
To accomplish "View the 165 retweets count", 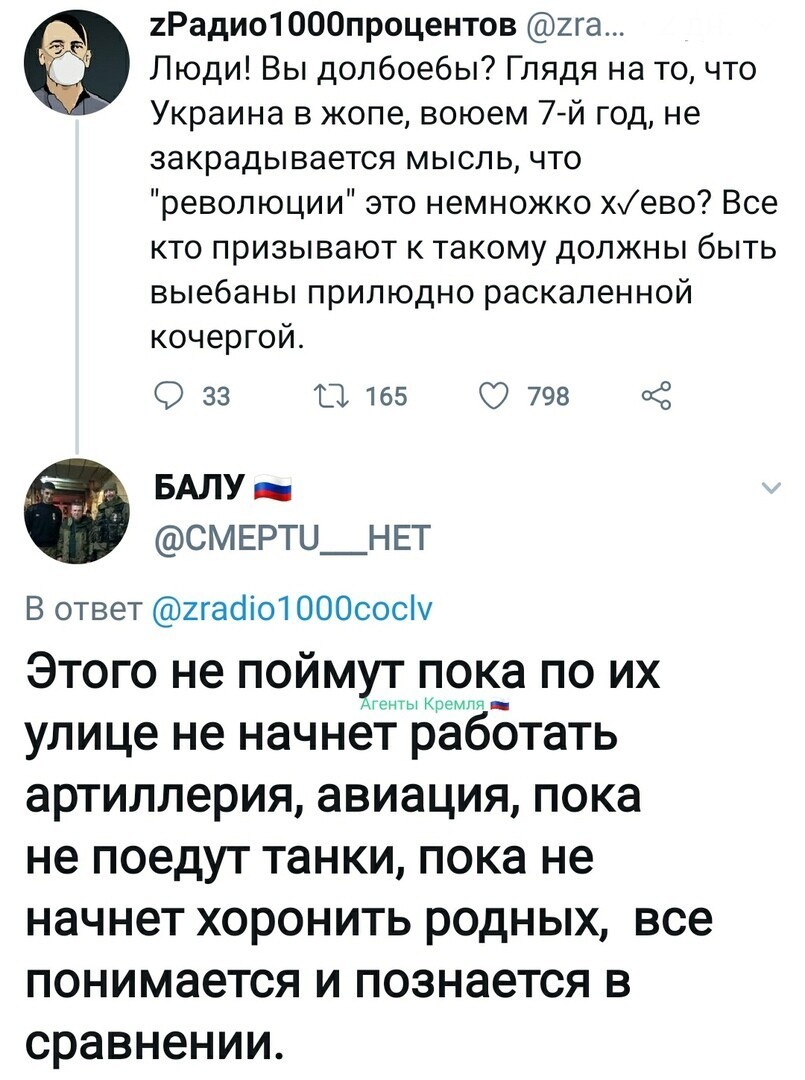I will (x=387, y=397).
